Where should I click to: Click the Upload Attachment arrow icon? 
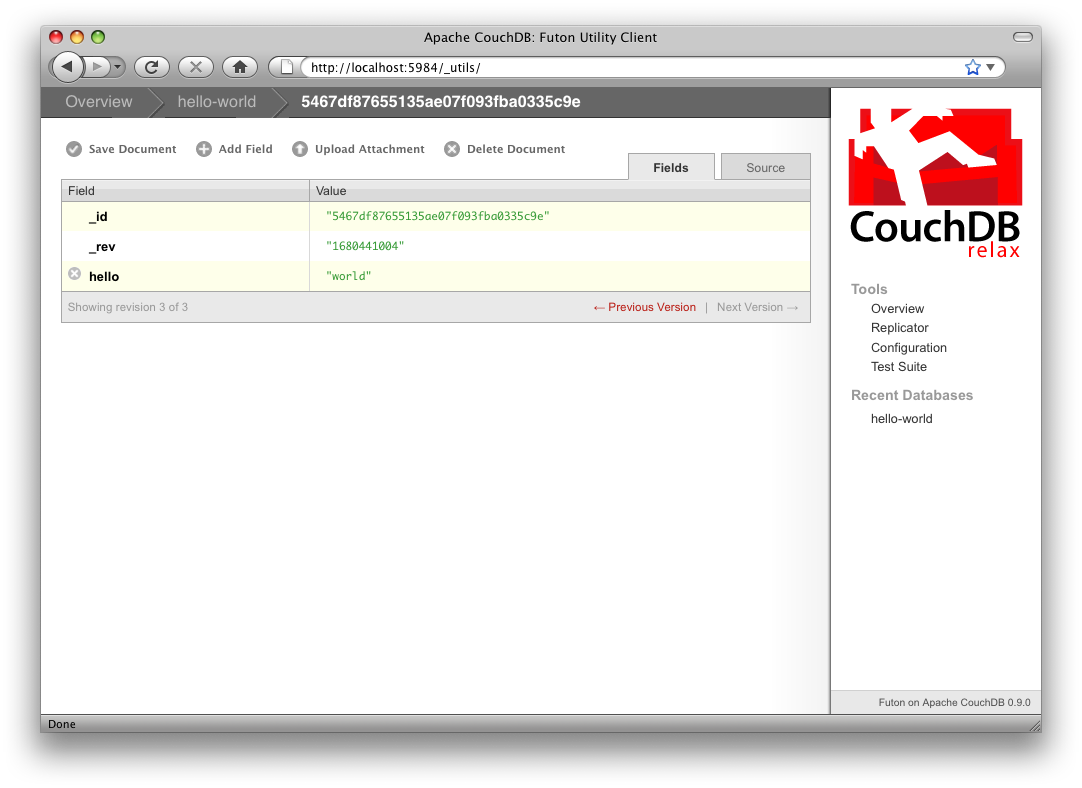click(x=299, y=149)
